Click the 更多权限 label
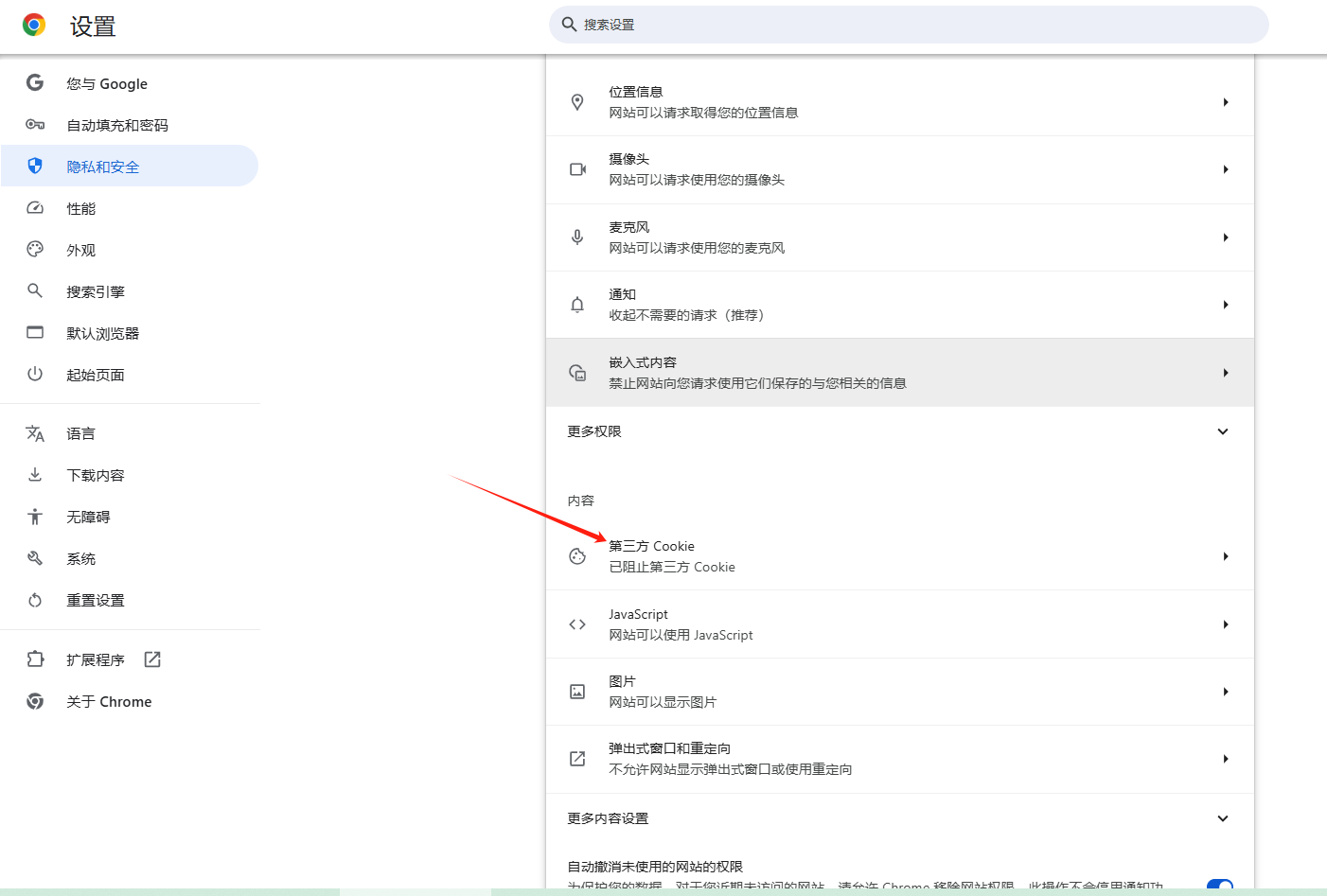This screenshot has height=896, width=1327. (x=594, y=431)
